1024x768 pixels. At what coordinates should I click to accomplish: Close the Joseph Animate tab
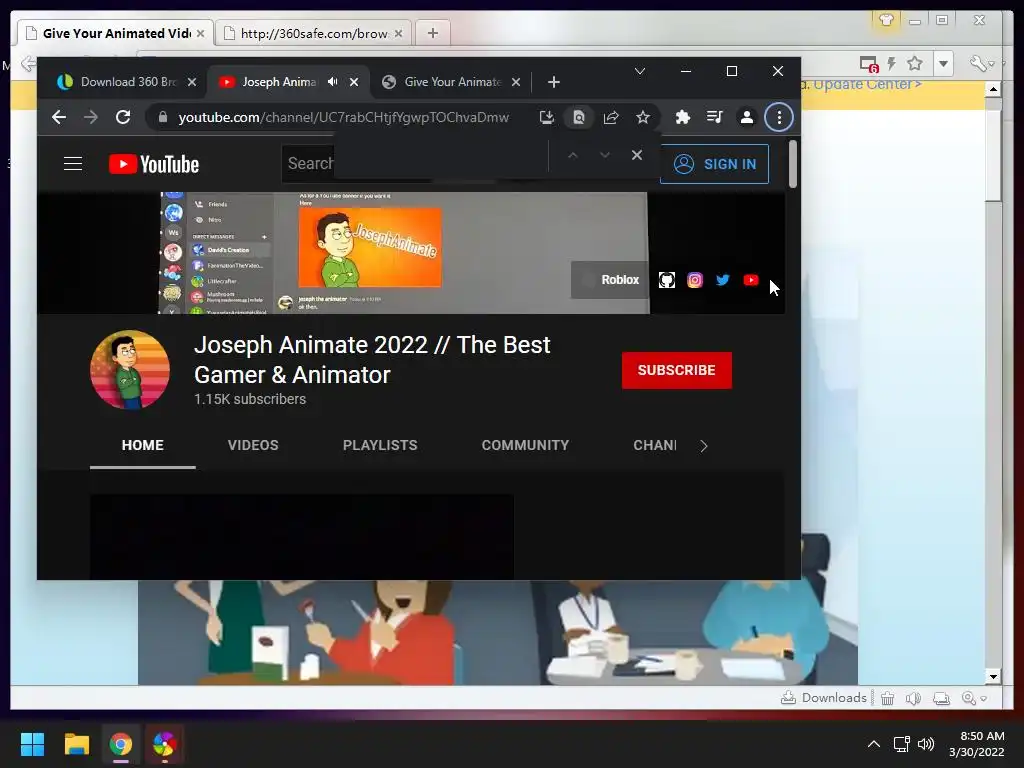click(x=354, y=82)
